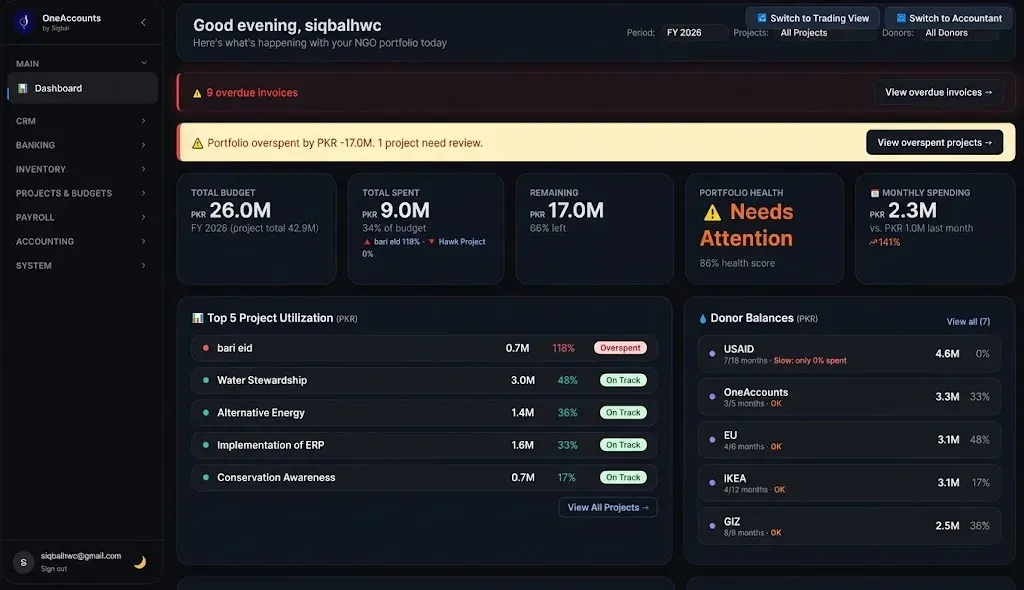Screen dimensions: 1024x590
Task: Click View overdue invoices button
Action: (x=938, y=93)
